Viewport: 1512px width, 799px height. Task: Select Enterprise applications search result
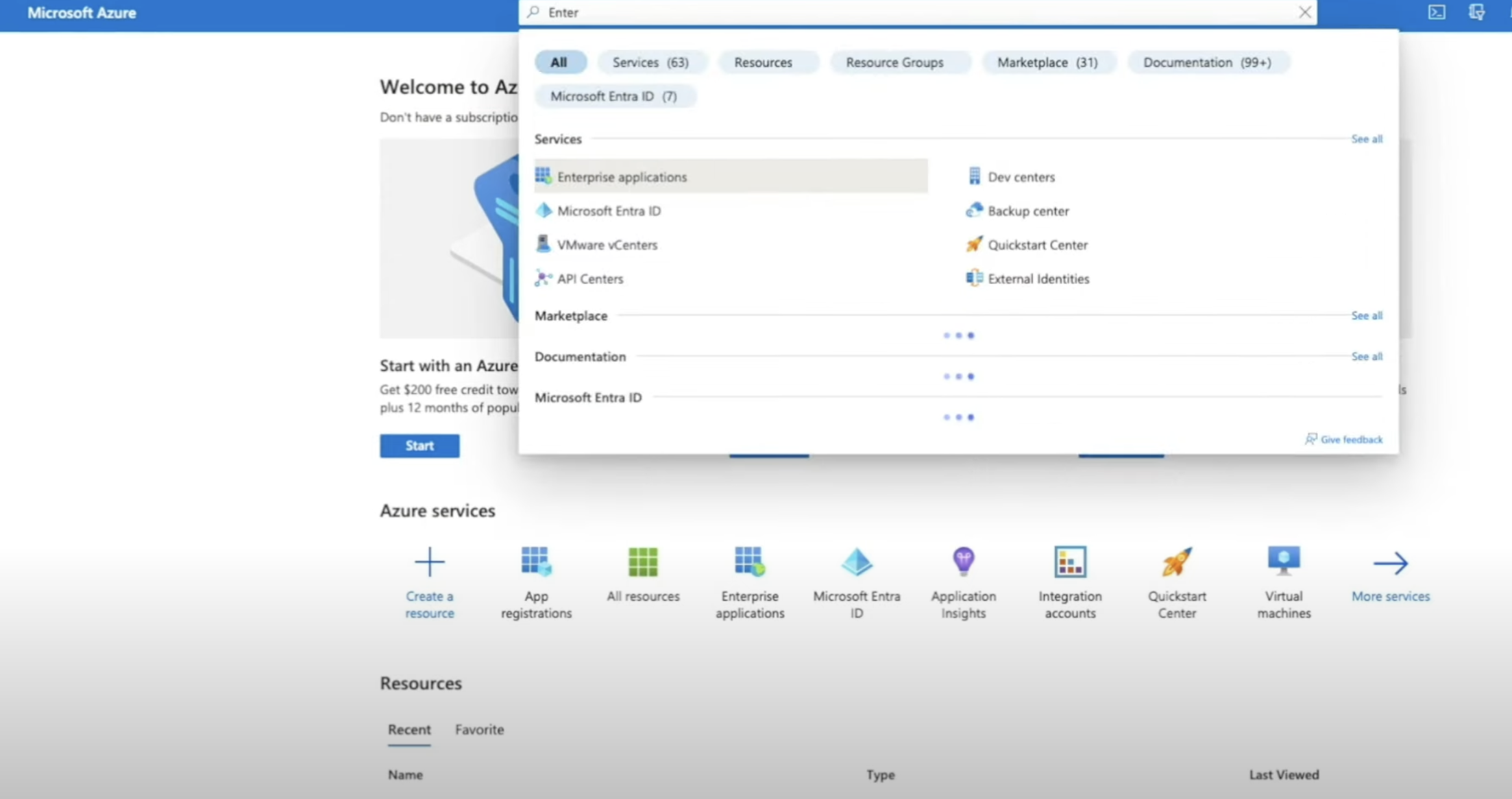click(x=621, y=177)
